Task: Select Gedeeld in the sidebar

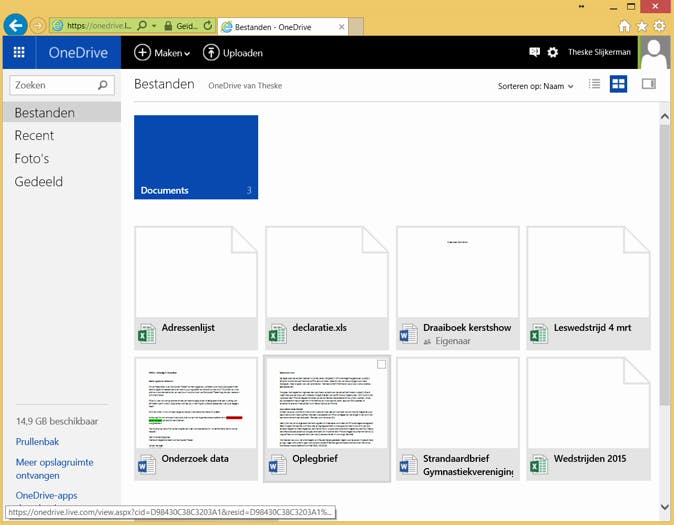Action: pos(39,181)
